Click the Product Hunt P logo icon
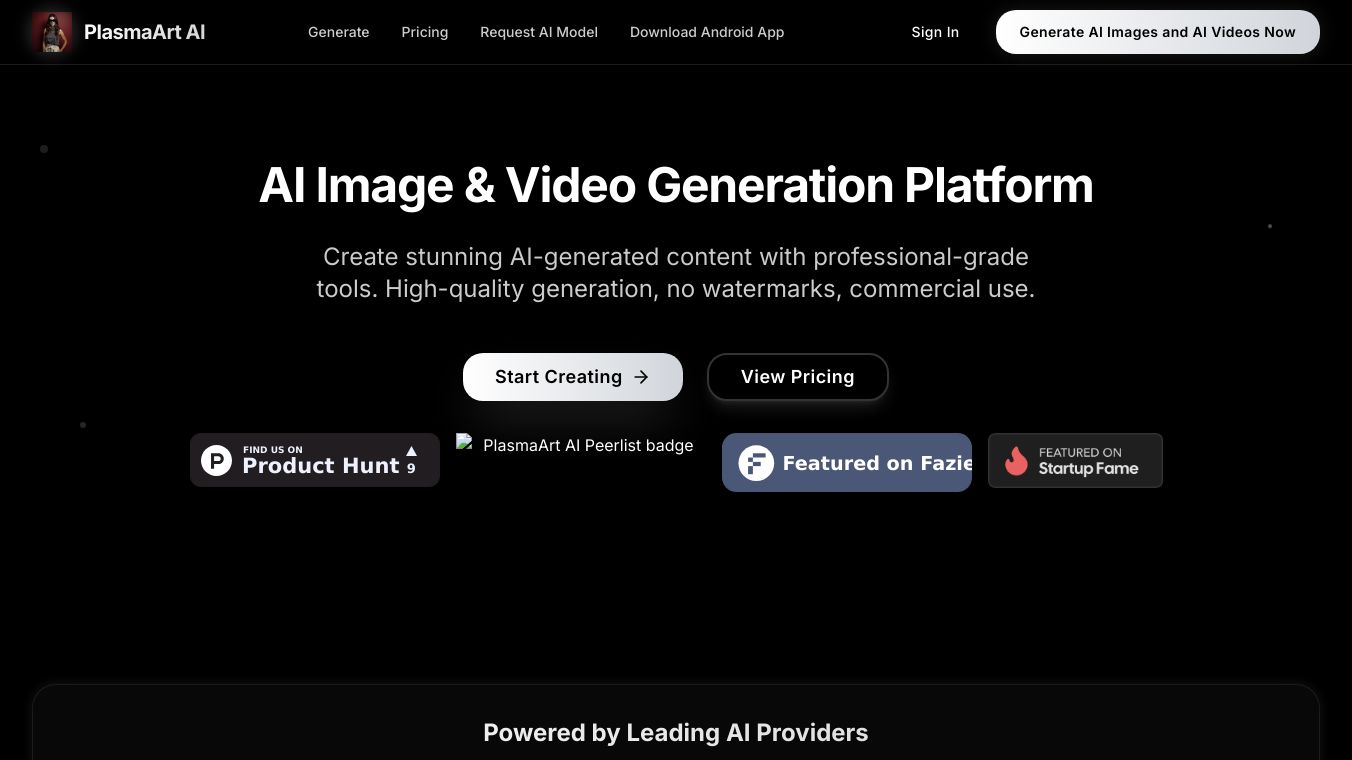The height and width of the screenshot is (760, 1352). [x=216, y=460]
